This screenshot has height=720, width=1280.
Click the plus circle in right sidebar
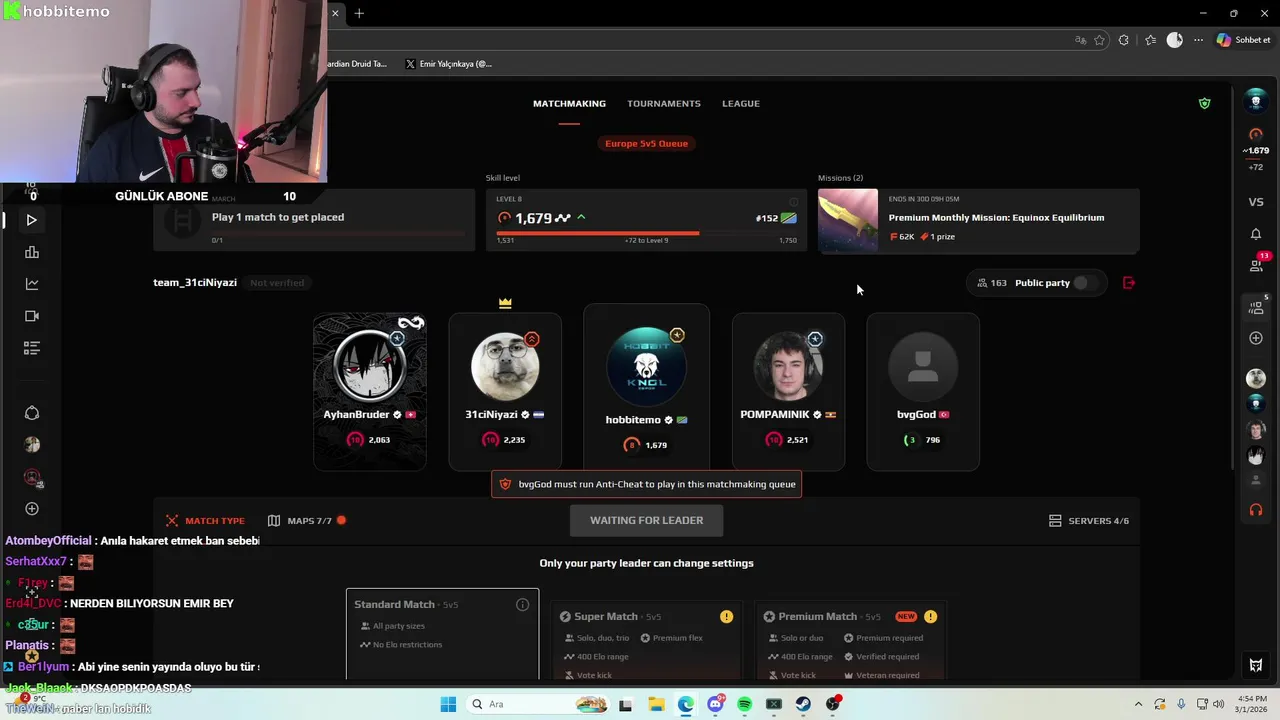click(x=1256, y=338)
